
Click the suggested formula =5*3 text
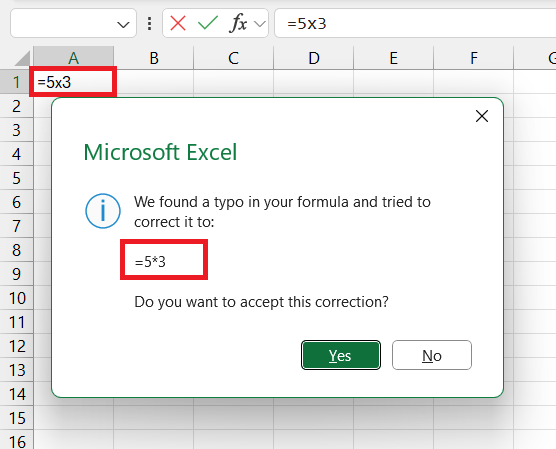click(150, 262)
